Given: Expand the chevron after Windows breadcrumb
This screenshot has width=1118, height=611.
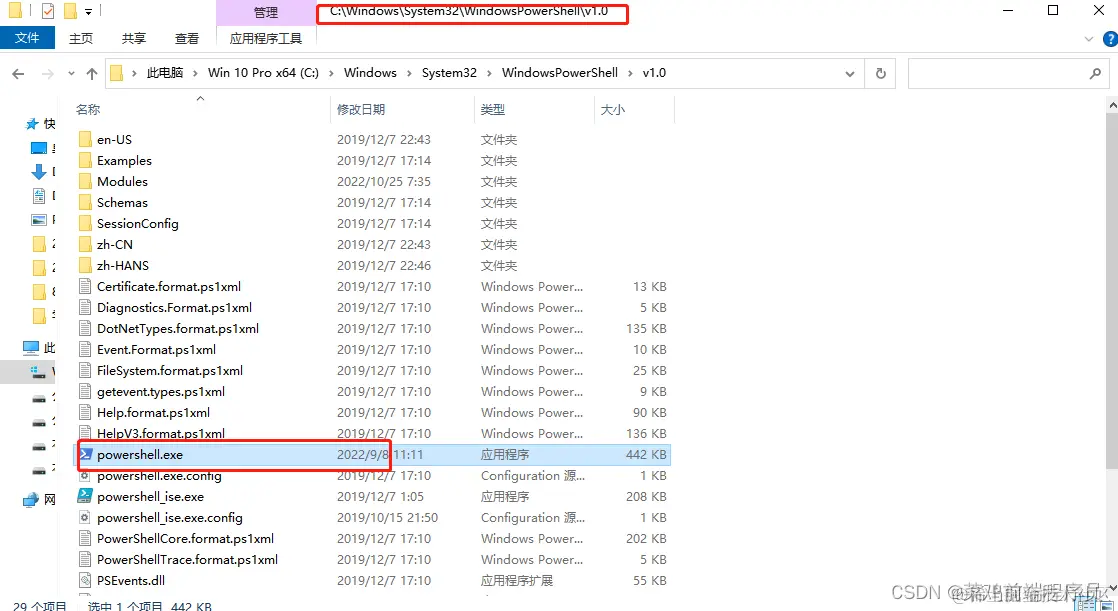Looking at the screenshot, I should tap(409, 73).
